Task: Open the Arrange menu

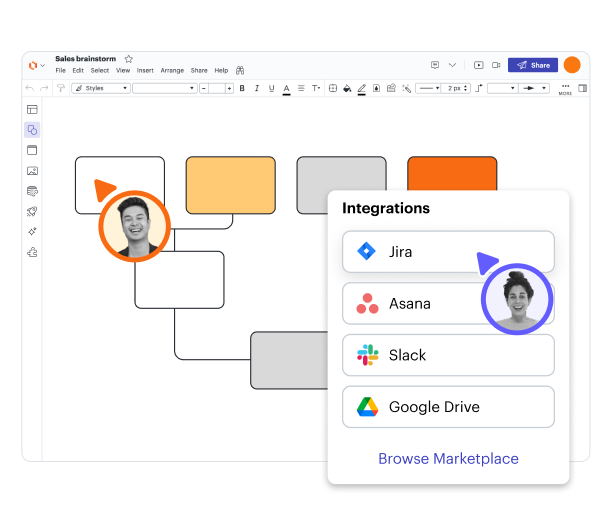Action: point(172,71)
